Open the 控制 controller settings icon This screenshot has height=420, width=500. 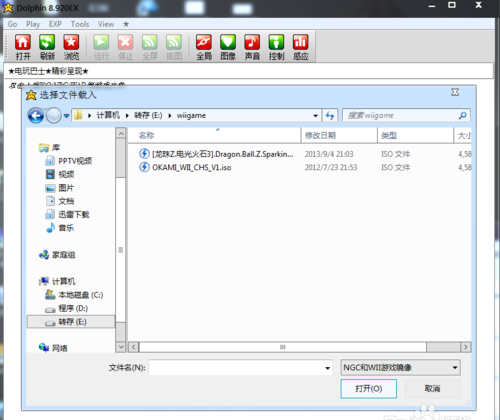277,47
